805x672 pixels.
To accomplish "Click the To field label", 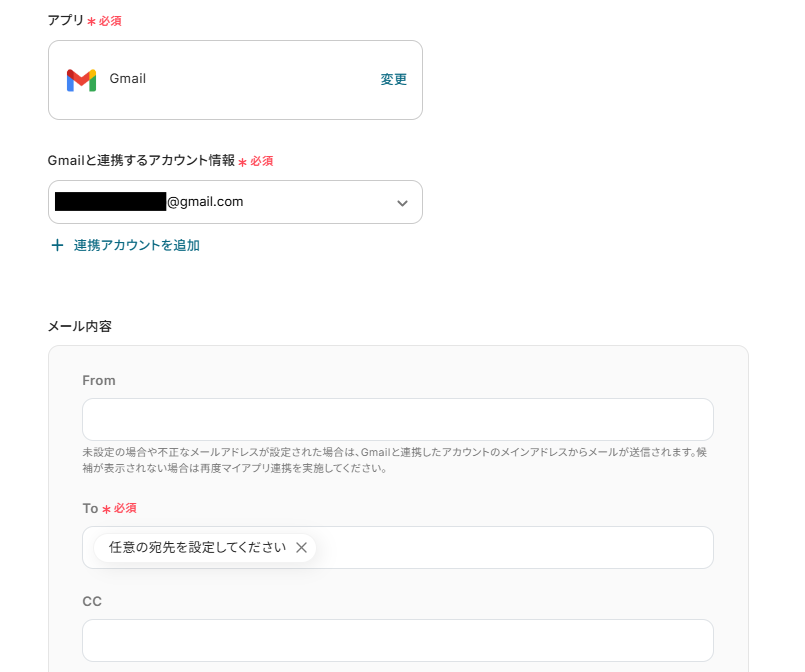I will point(90,509).
